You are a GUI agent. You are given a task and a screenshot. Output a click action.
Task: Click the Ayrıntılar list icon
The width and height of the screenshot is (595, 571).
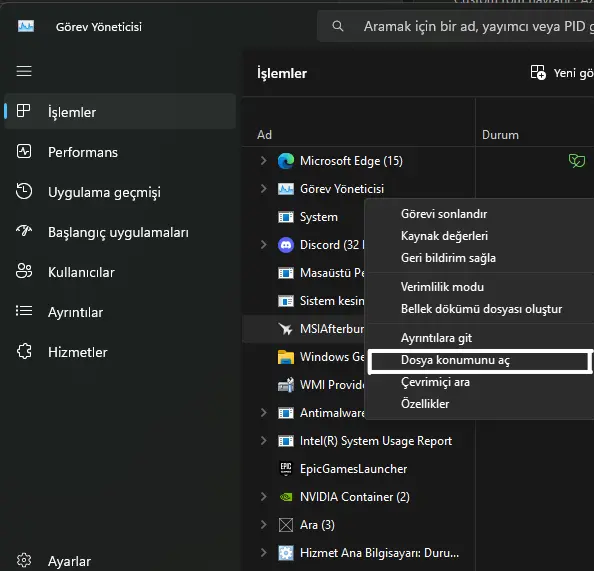[x=24, y=311]
